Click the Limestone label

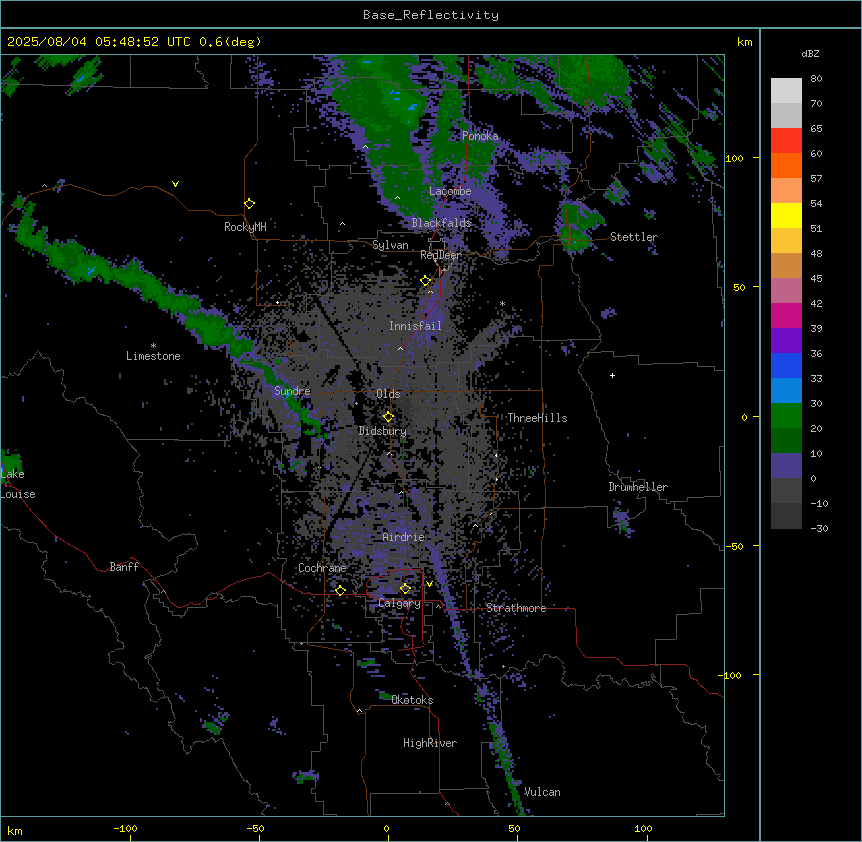pyautogui.click(x=153, y=356)
